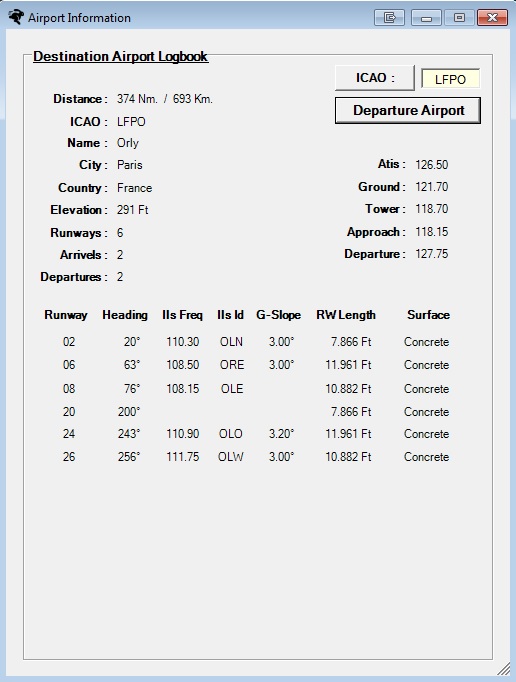The height and width of the screenshot is (682, 516).
Task: Click the OLW Ils Id value
Action: [231, 457]
